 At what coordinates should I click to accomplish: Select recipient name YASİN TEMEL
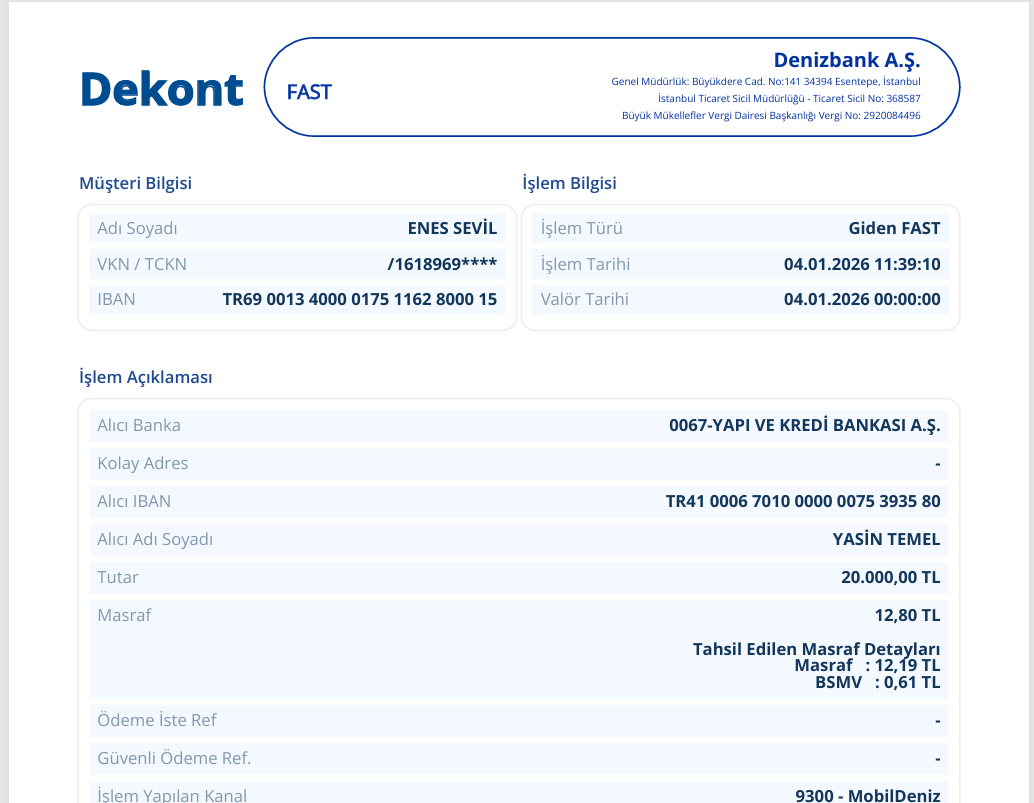(886, 539)
